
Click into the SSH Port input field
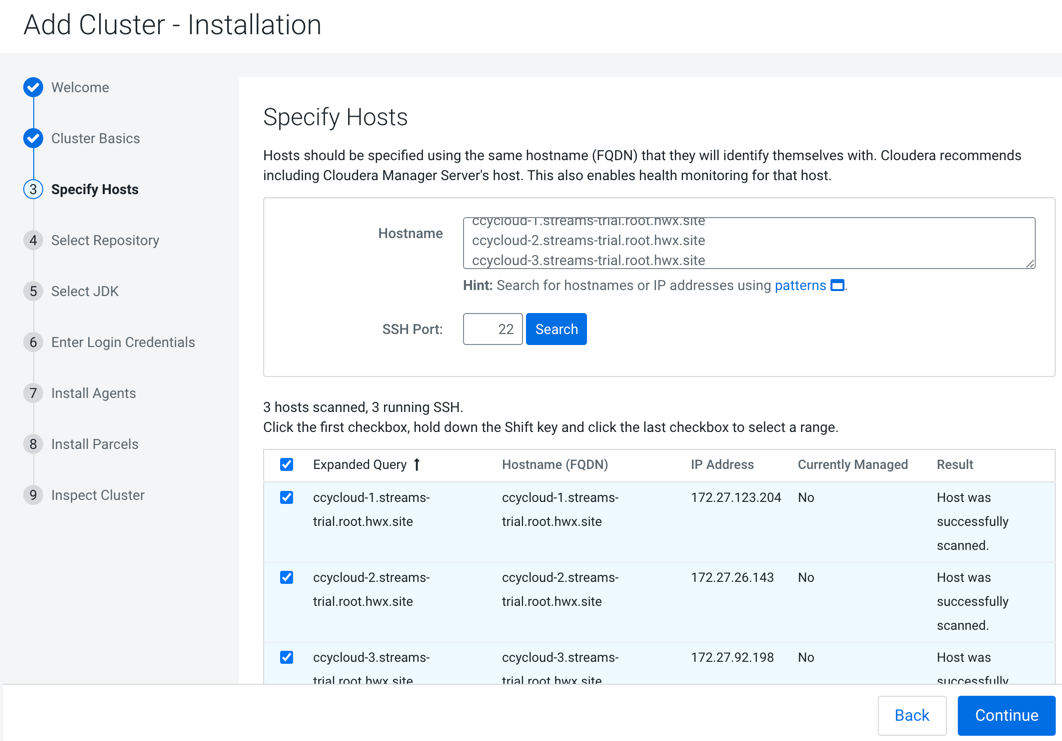click(x=493, y=329)
